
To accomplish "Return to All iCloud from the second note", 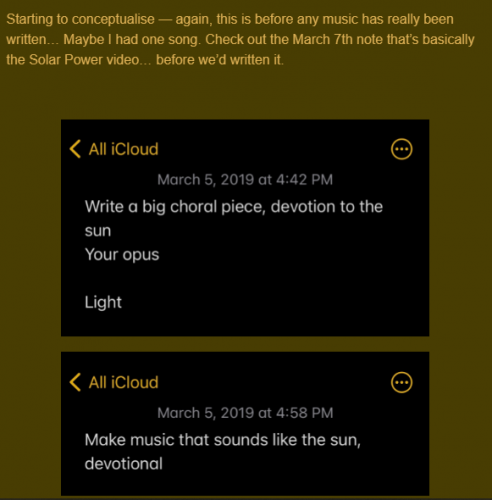I will (123, 382).
